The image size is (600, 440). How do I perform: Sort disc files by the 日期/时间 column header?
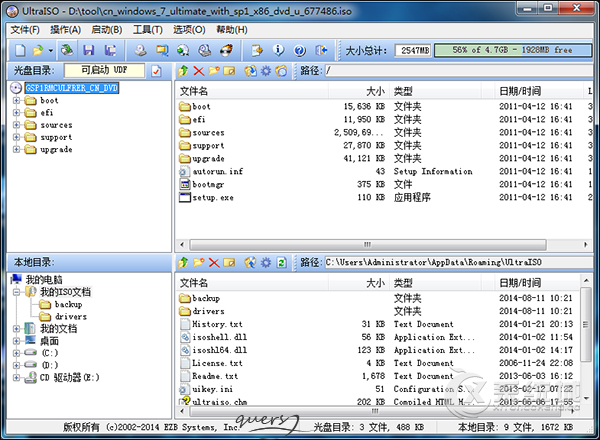click(x=539, y=91)
